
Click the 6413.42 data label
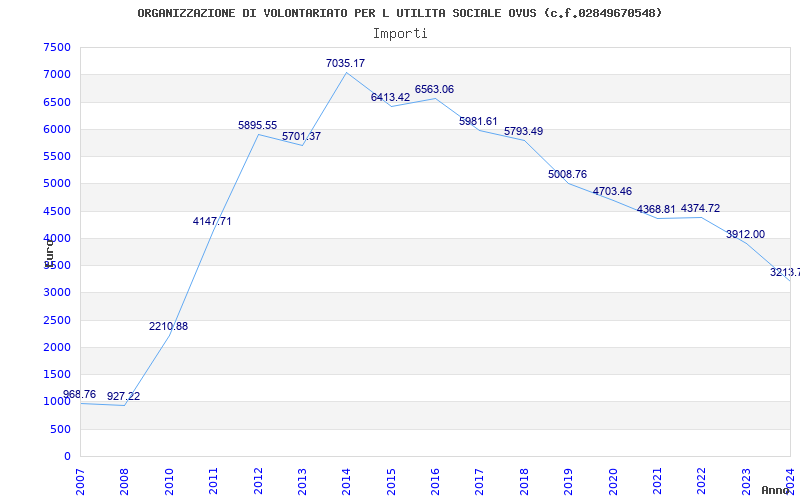(x=390, y=97)
